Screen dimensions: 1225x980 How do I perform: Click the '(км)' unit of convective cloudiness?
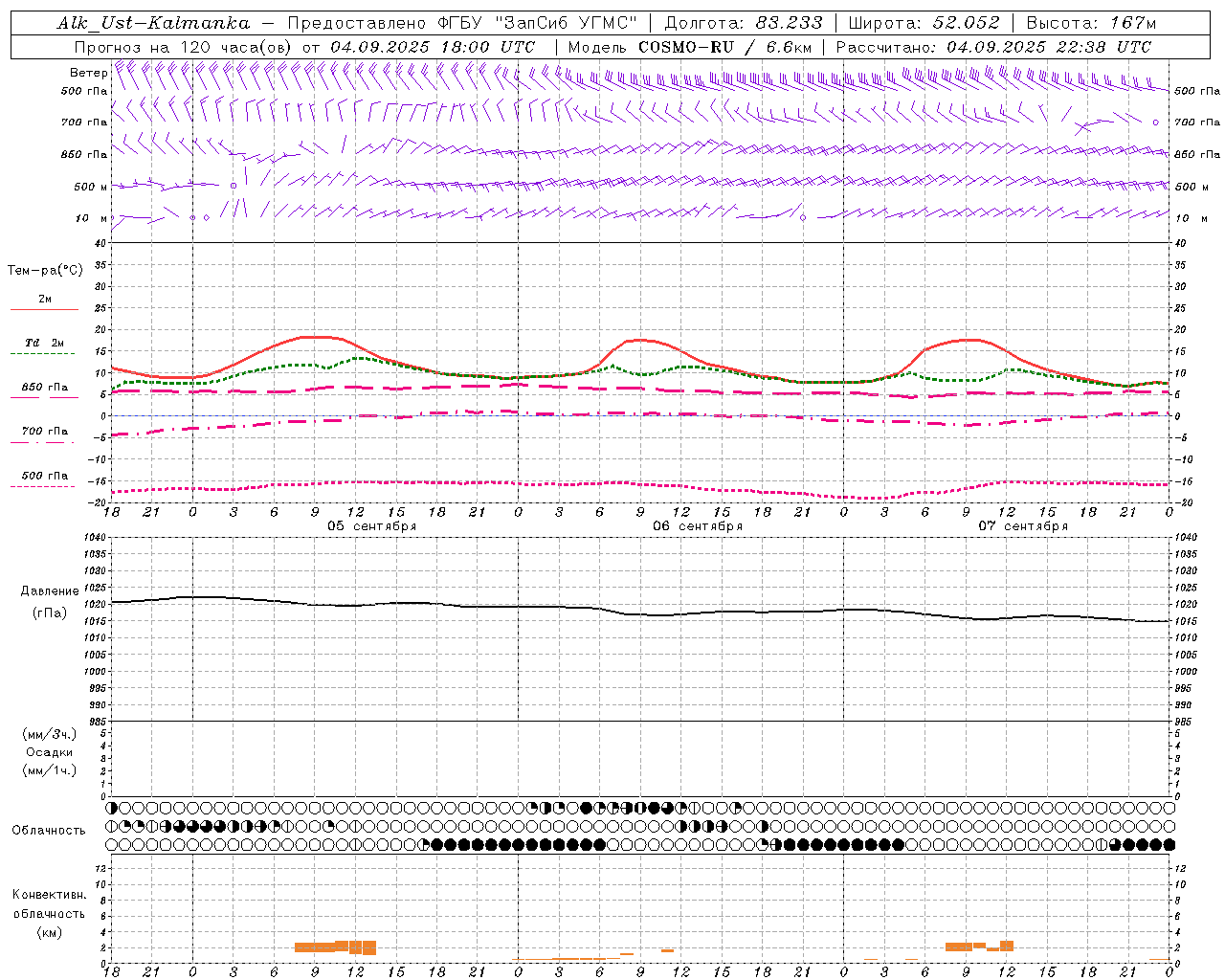(x=50, y=932)
